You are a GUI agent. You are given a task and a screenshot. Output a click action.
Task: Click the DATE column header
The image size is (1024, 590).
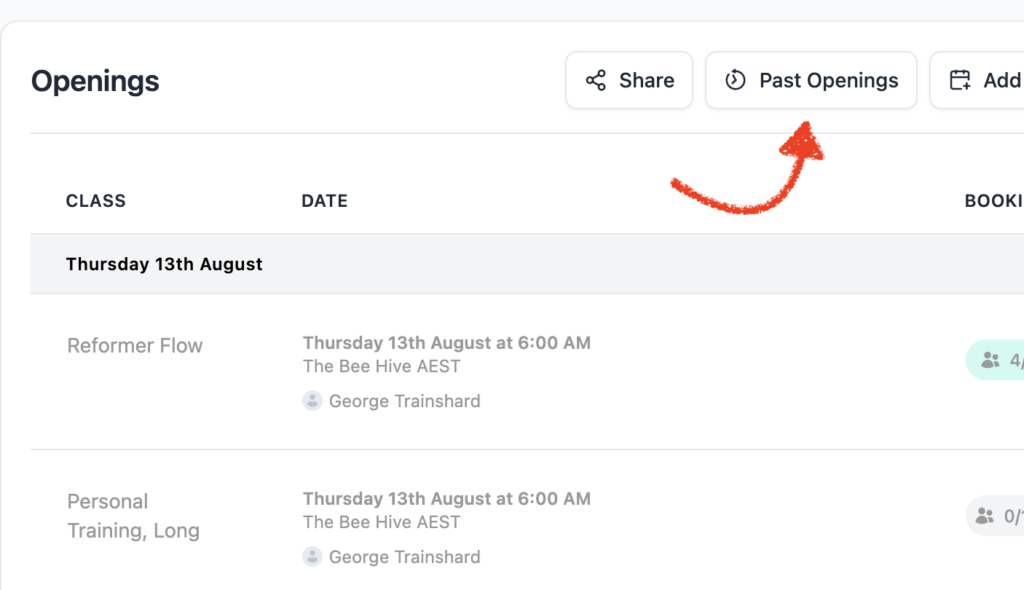pyautogui.click(x=325, y=201)
